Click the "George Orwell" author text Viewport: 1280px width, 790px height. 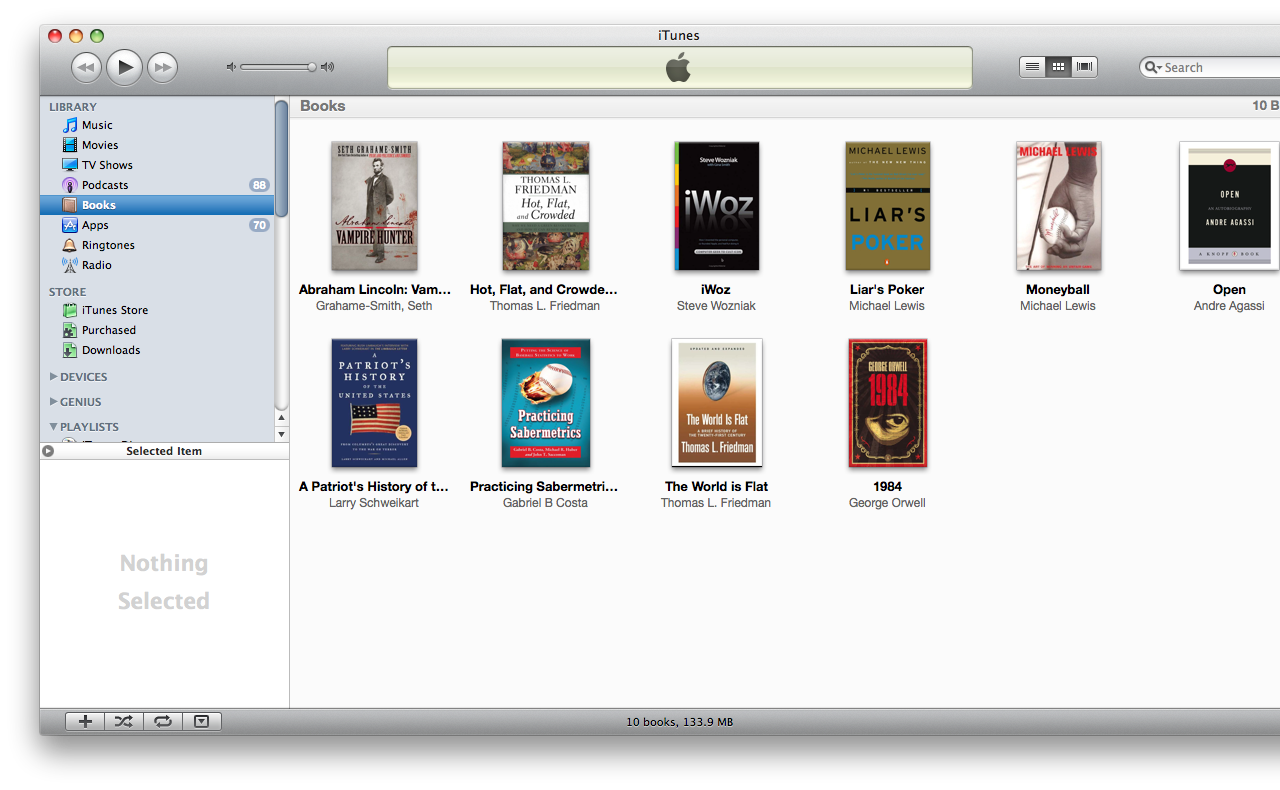(888, 503)
